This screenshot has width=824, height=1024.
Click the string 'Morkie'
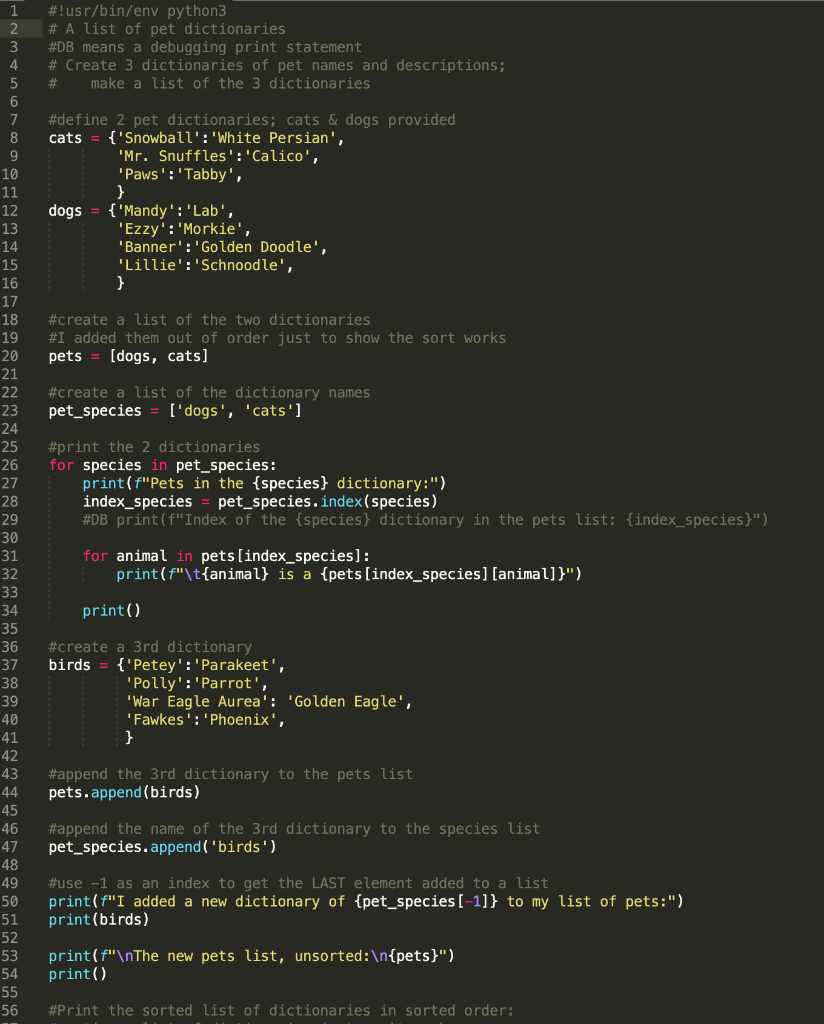click(210, 229)
